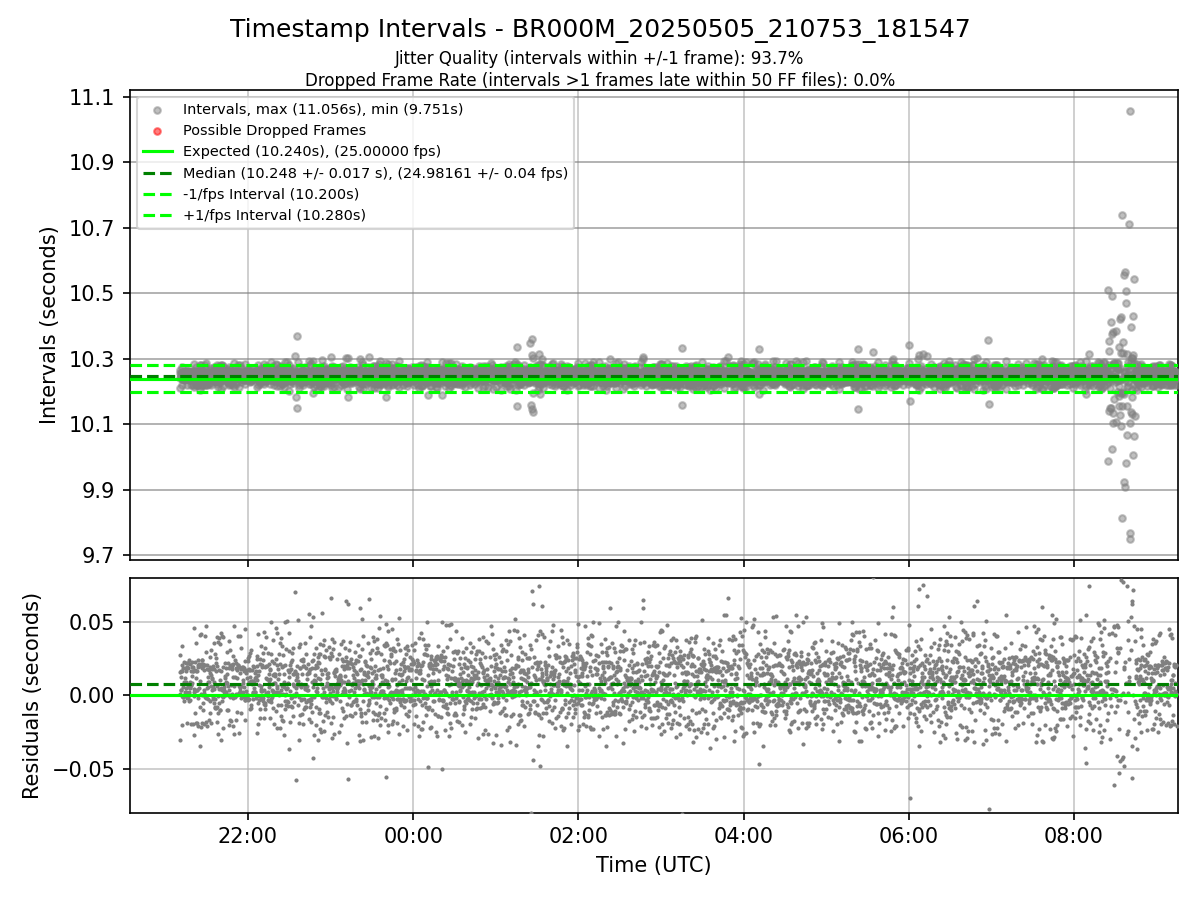Select legend entry "Intervals, max (11.056s), min (9.751s)"
Viewport: 1200px width, 900px height.
(x=323, y=109)
